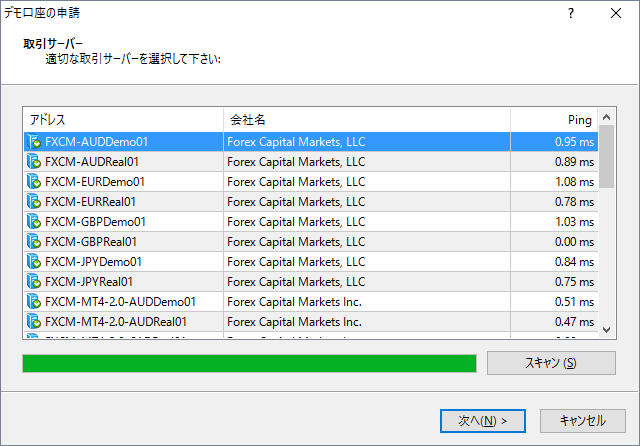Click the 1.03 ms ping value
Screen dimensions: 640x446
point(574,222)
